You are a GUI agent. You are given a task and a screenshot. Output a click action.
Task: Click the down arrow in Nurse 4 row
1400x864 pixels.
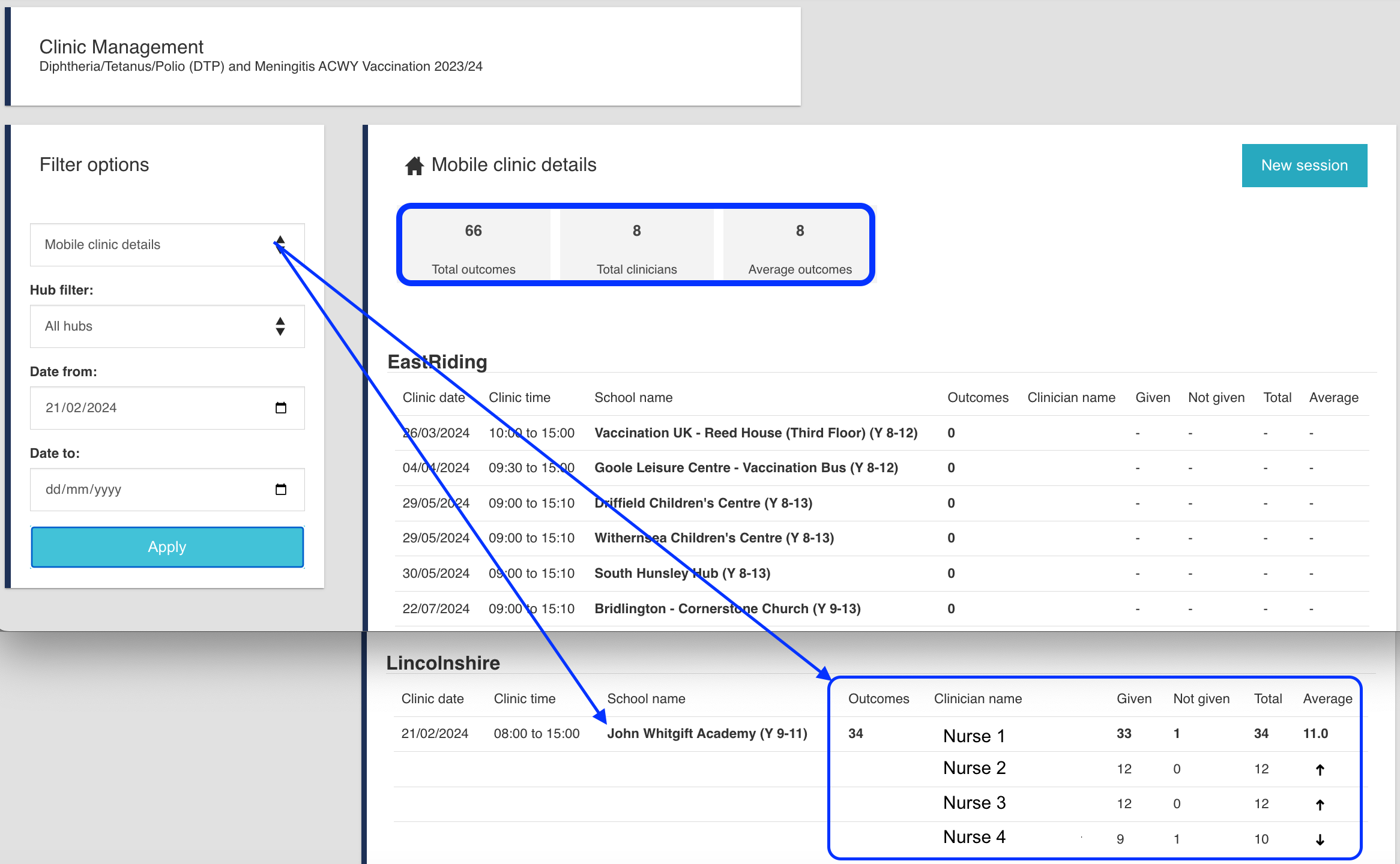(1320, 839)
